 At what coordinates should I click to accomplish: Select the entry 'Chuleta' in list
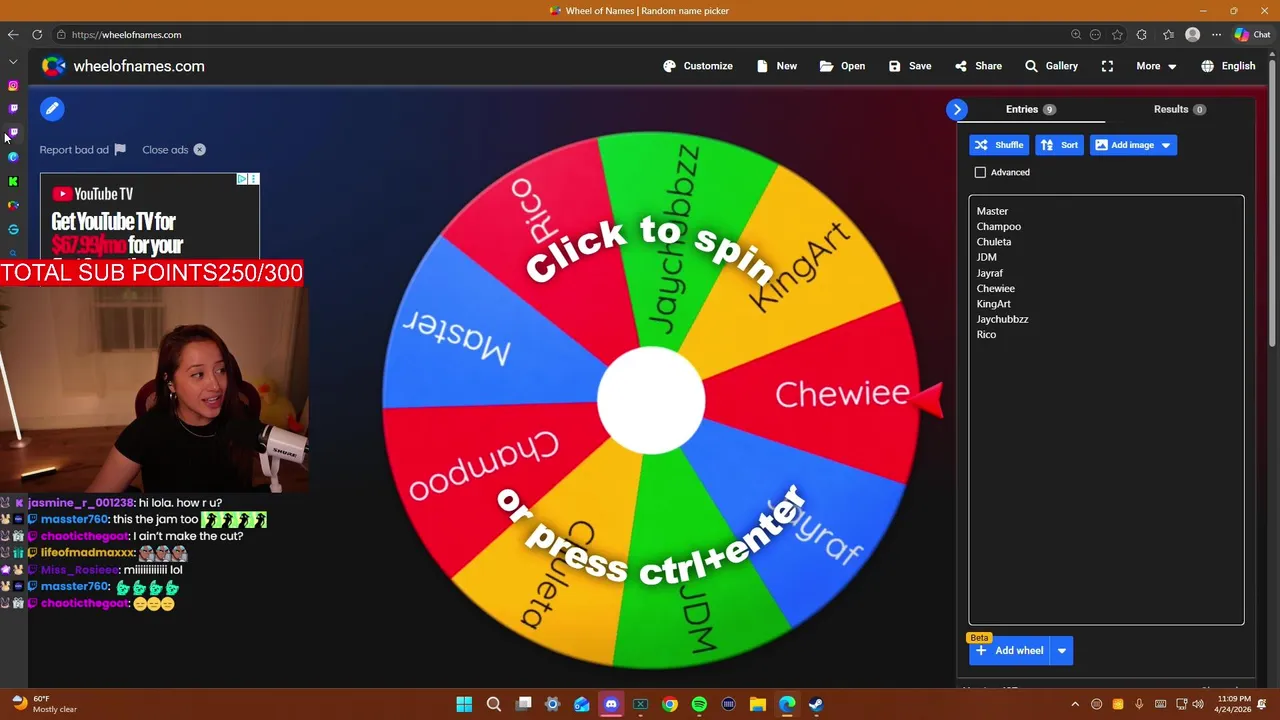coord(993,242)
